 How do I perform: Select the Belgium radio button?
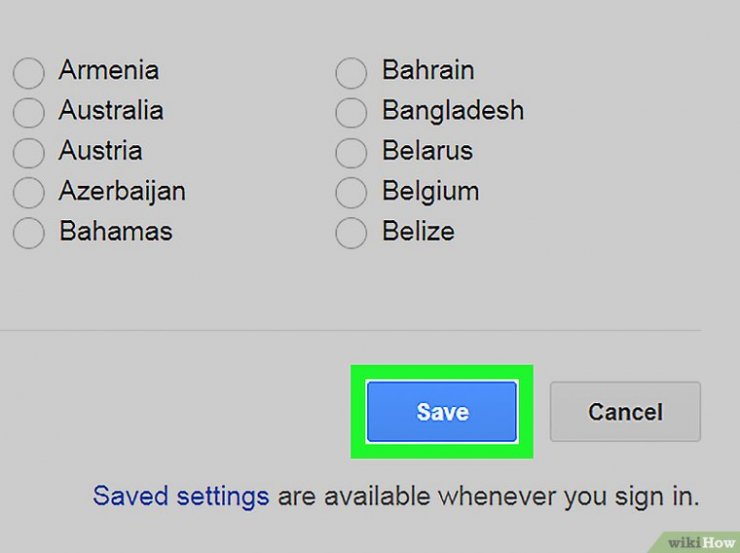[x=351, y=193]
